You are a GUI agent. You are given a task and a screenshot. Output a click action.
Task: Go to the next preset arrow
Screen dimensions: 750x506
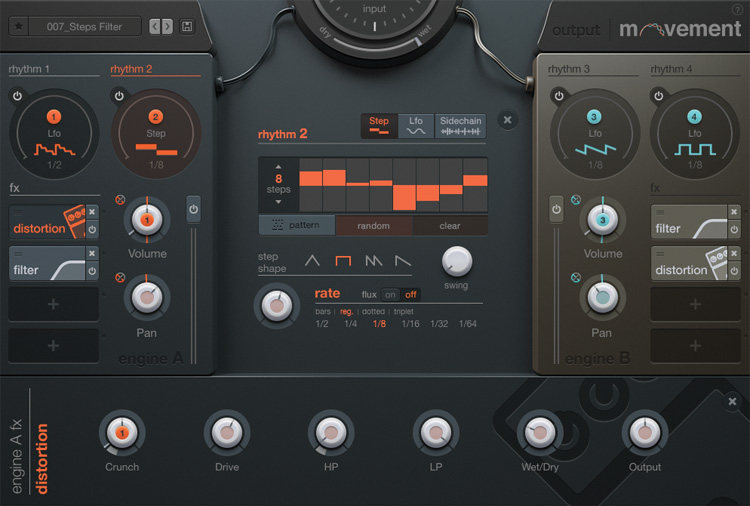click(167, 26)
